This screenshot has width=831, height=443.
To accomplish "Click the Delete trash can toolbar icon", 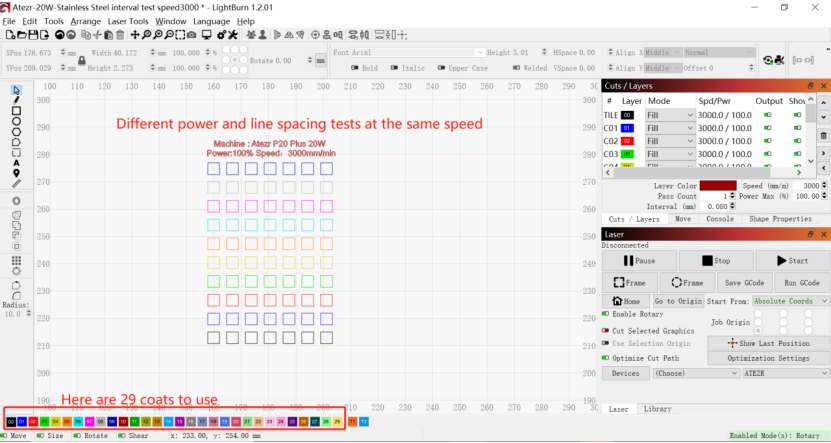I will pyautogui.click(x=120, y=35).
